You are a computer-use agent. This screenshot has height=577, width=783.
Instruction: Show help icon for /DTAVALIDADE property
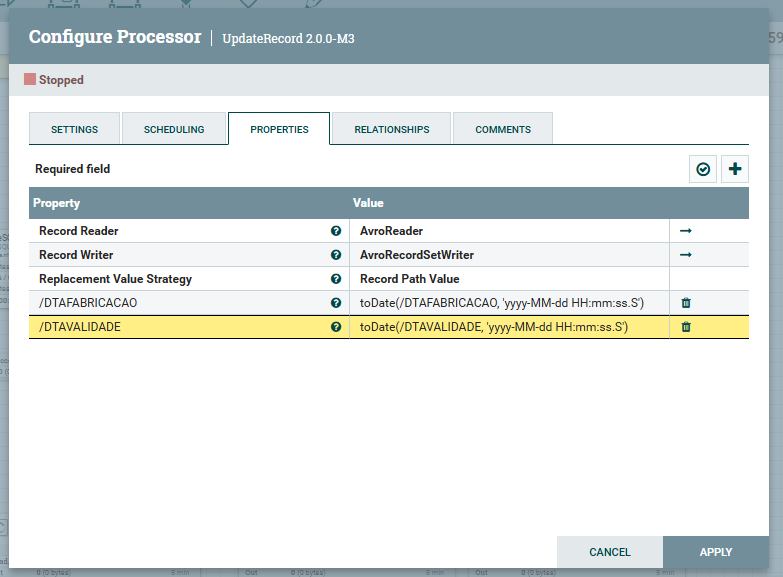(x=336, y=327)
